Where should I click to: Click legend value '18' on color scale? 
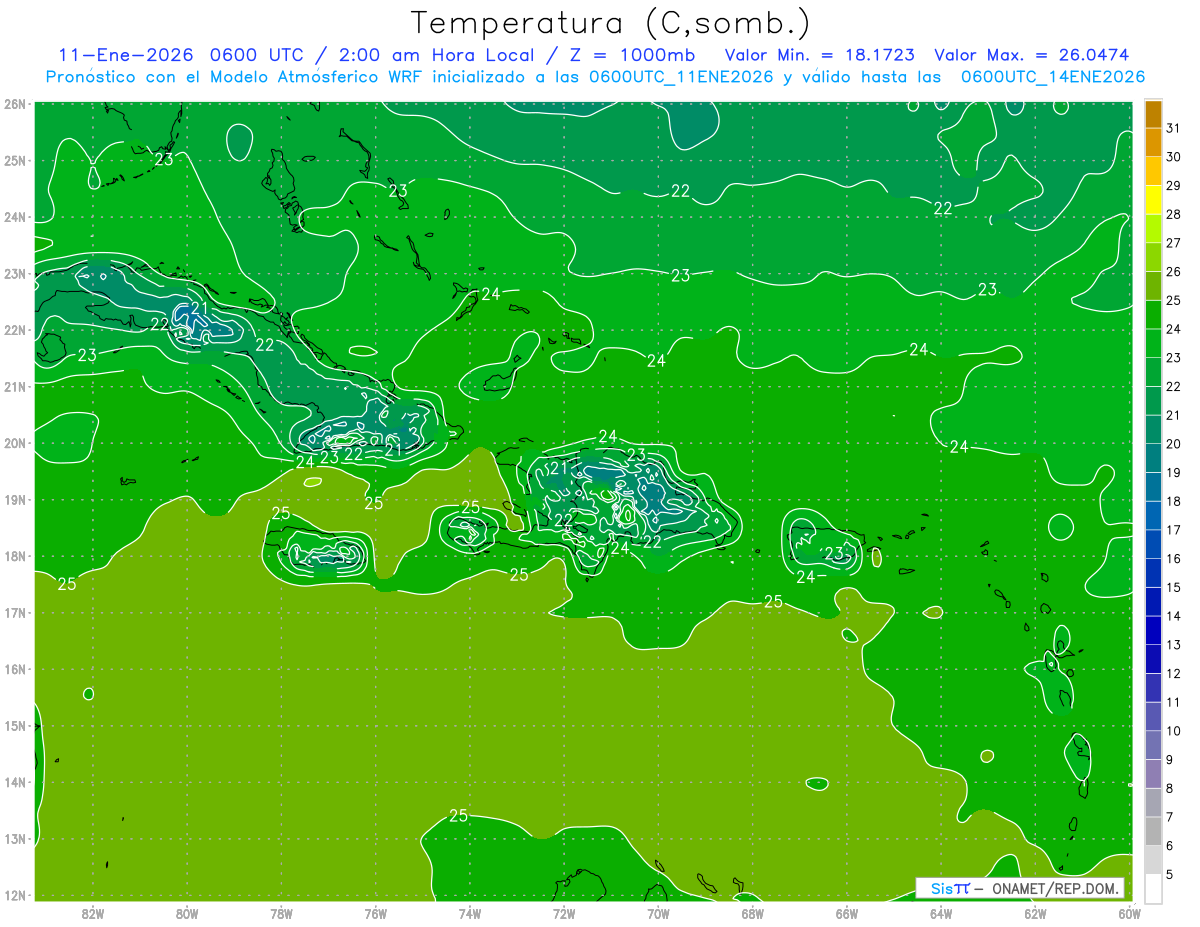(x=1173, y=501)
